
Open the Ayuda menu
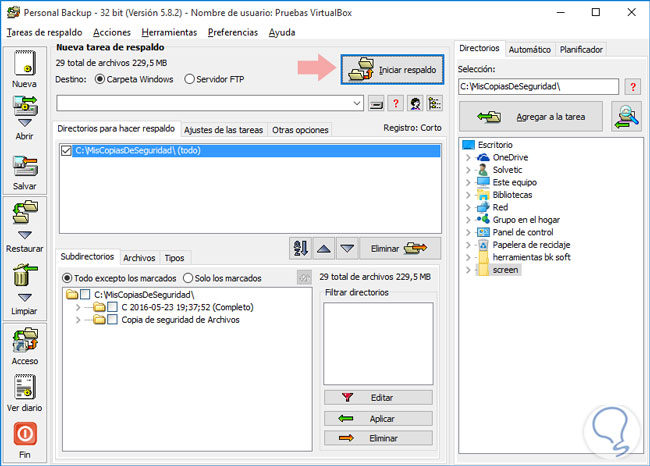(x=282, y=32)
